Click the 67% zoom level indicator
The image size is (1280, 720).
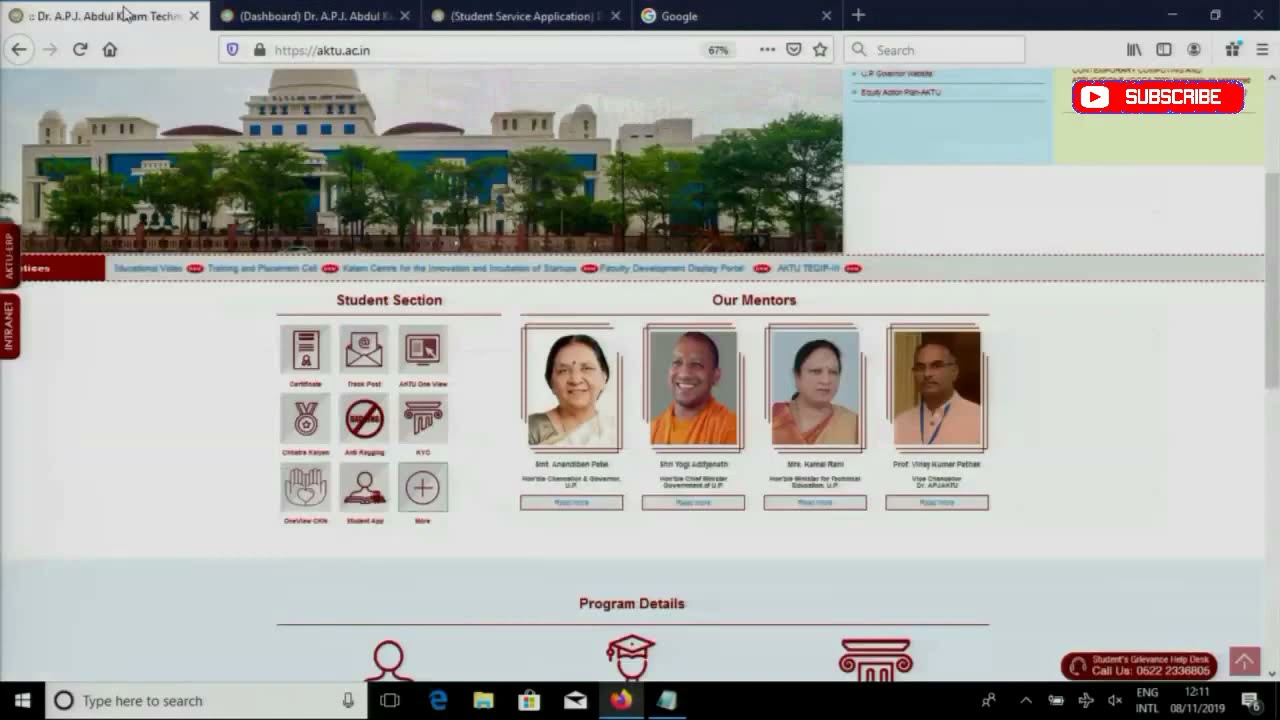(718, 50)
